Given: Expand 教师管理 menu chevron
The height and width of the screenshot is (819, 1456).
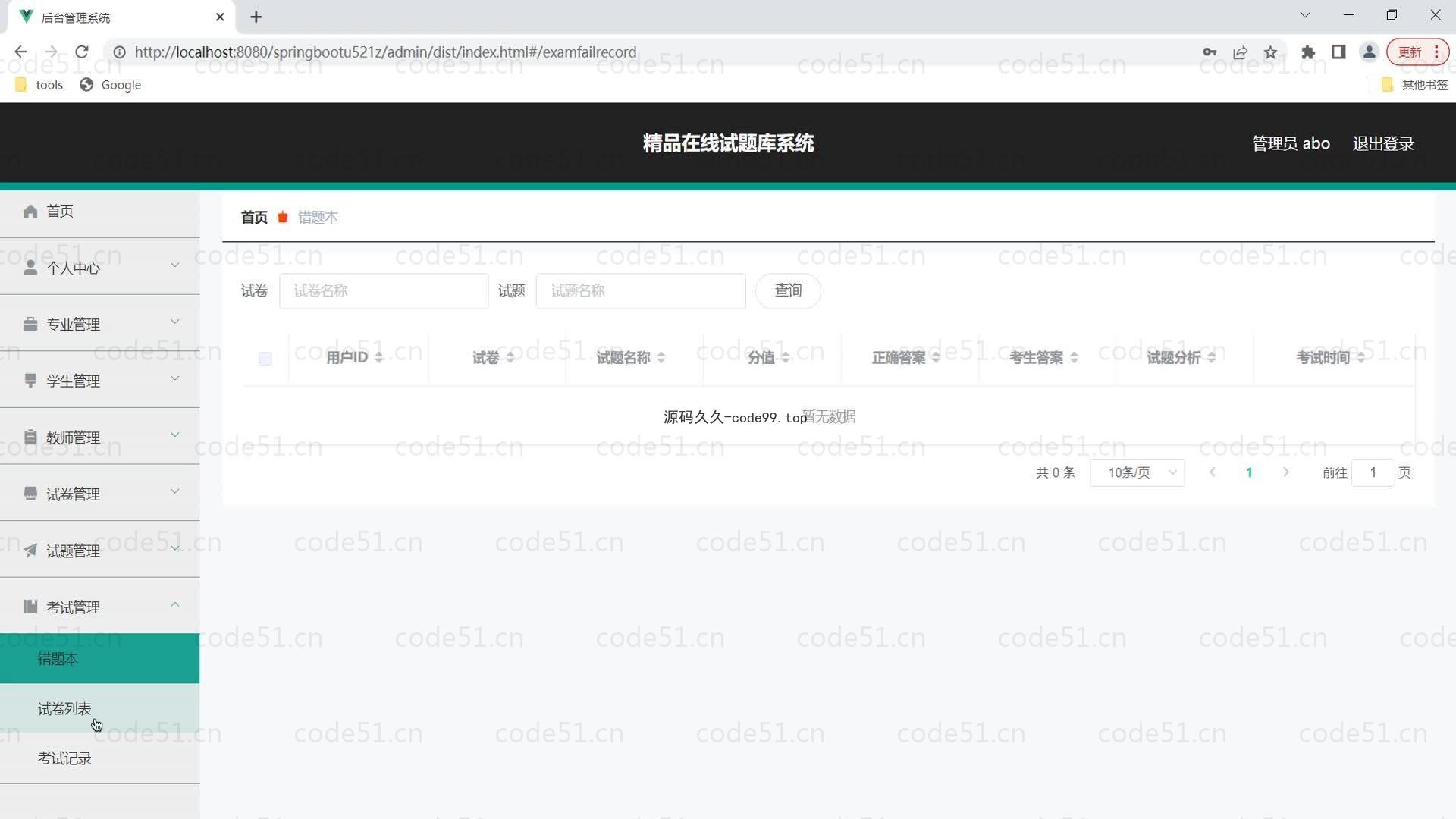Looking at the screenshot, I should click(175, 435).
